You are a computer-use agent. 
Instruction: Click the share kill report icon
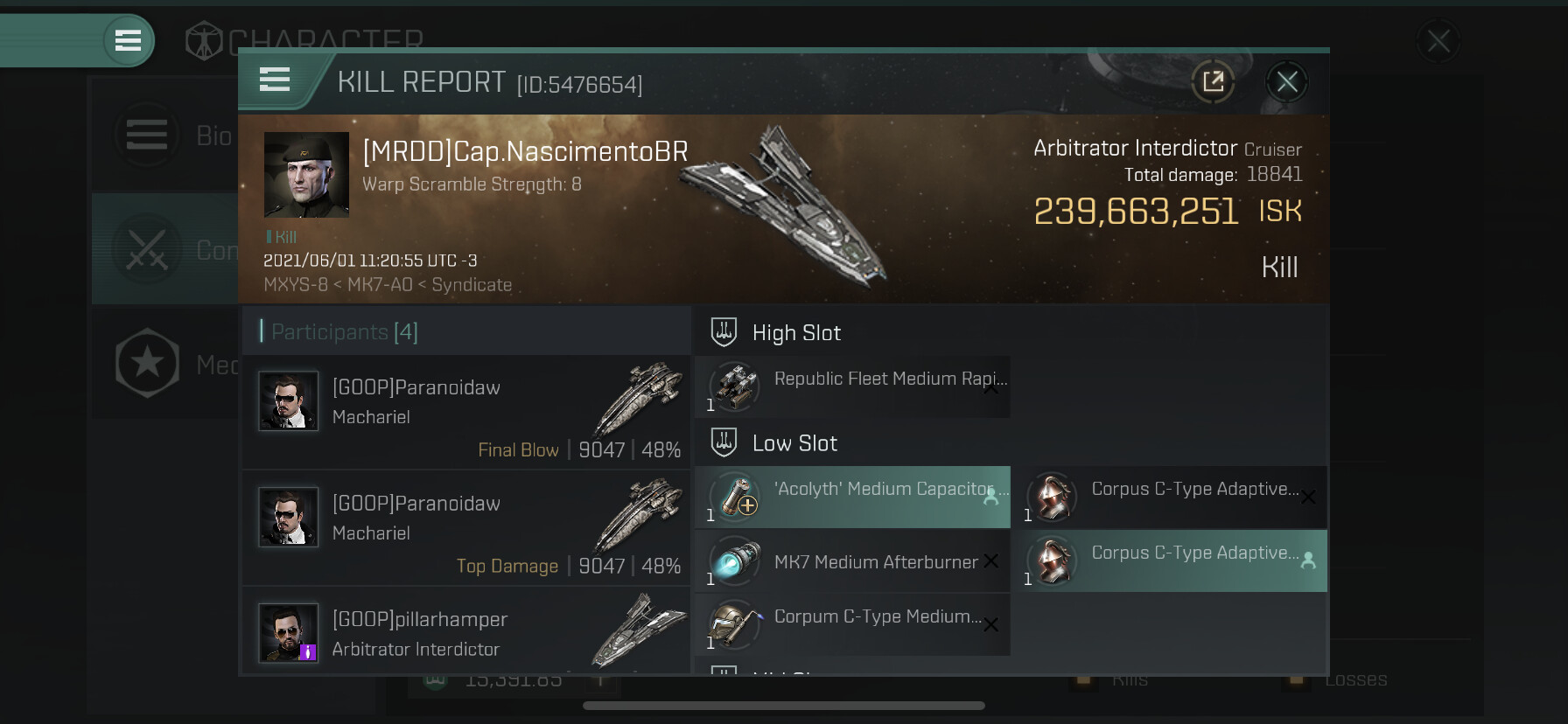click(x=1213, y=82)
